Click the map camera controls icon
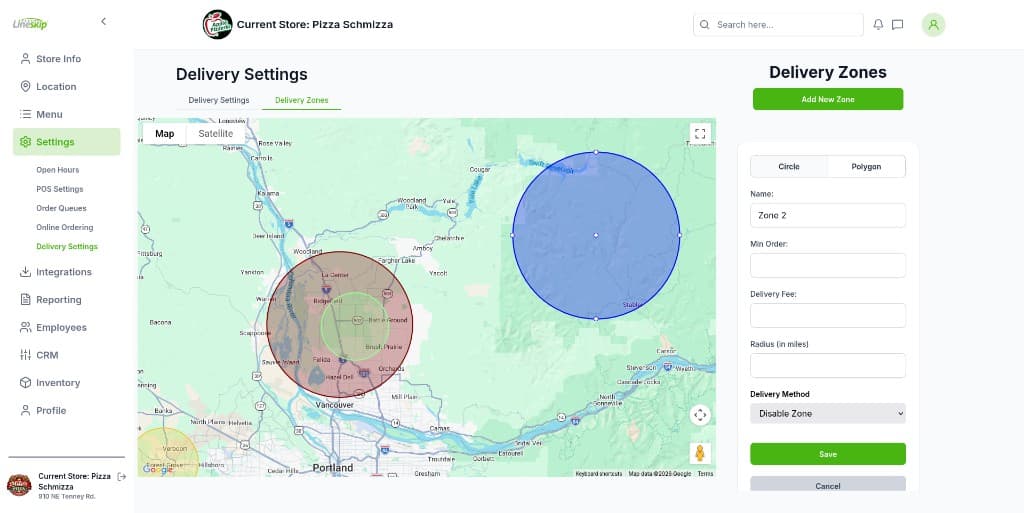 [x=700, y=415]
